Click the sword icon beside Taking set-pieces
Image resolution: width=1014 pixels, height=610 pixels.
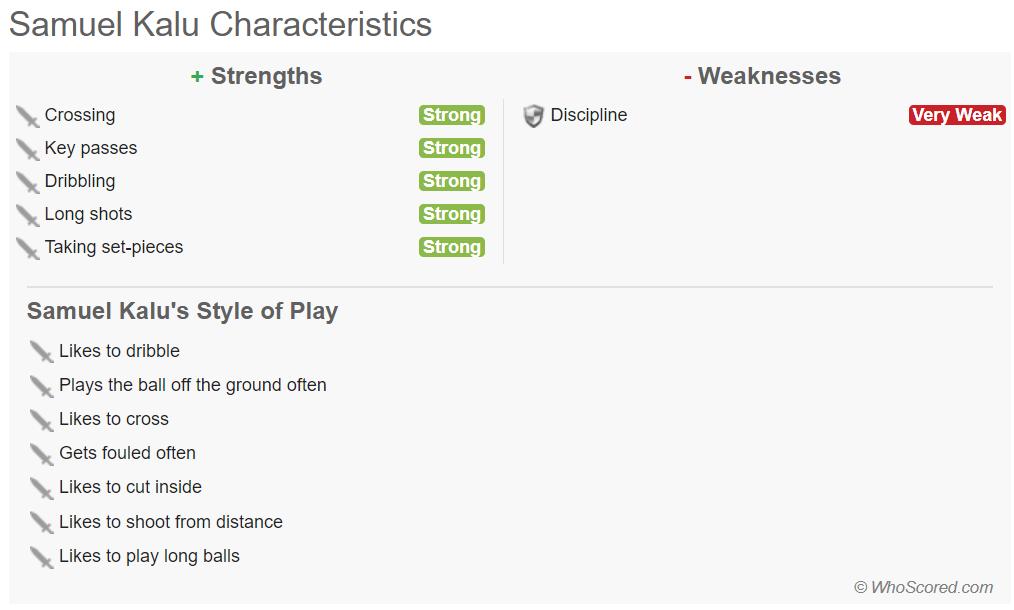click(27, 248)
